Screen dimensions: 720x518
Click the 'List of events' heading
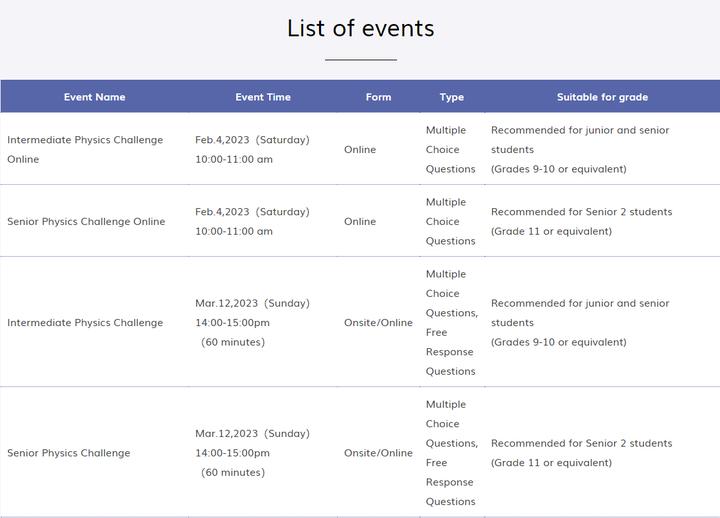click(360, 28)
